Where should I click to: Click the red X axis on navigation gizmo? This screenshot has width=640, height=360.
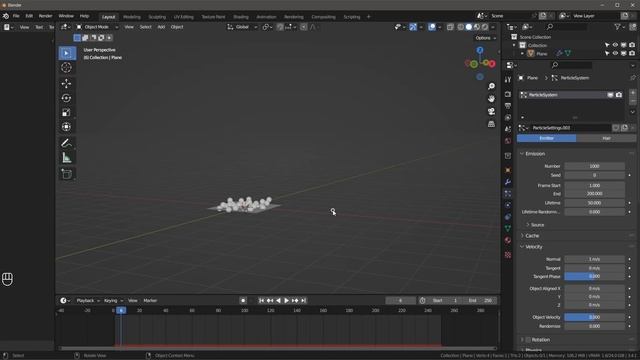tap(492, 64)
